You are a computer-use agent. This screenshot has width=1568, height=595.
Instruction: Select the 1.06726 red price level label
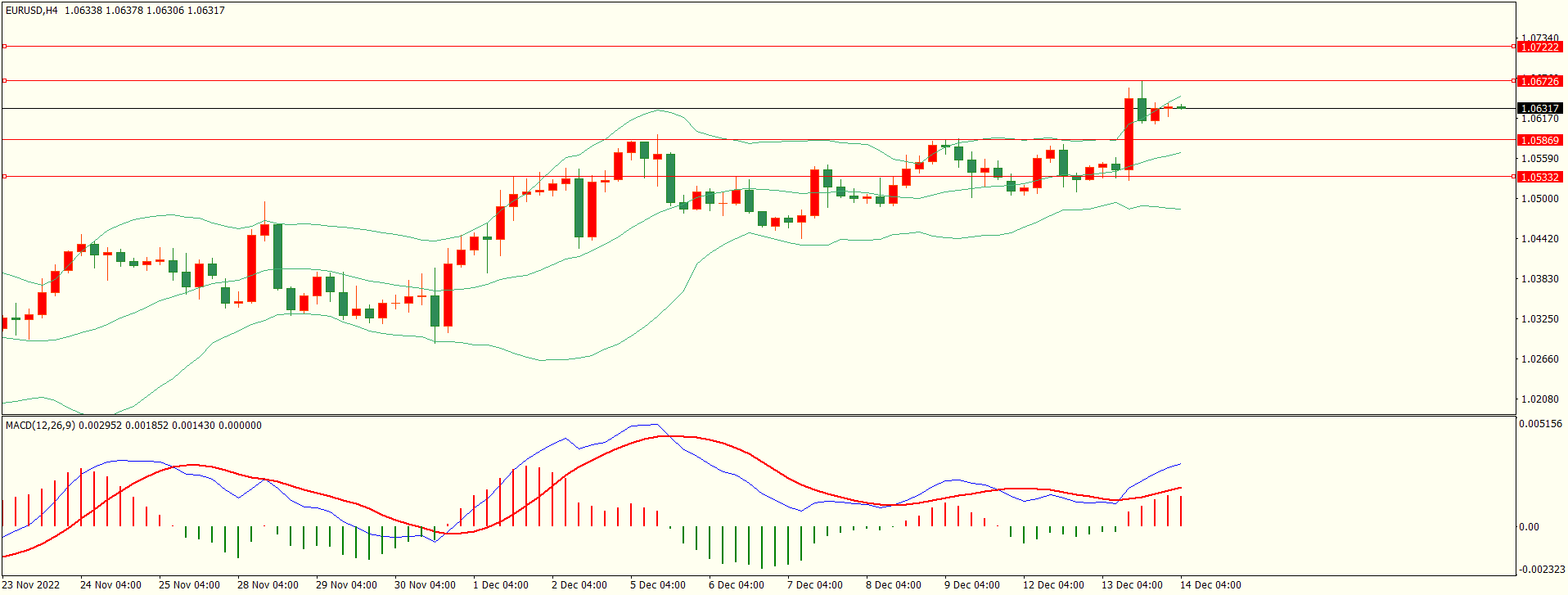[x=1539, y=81]
